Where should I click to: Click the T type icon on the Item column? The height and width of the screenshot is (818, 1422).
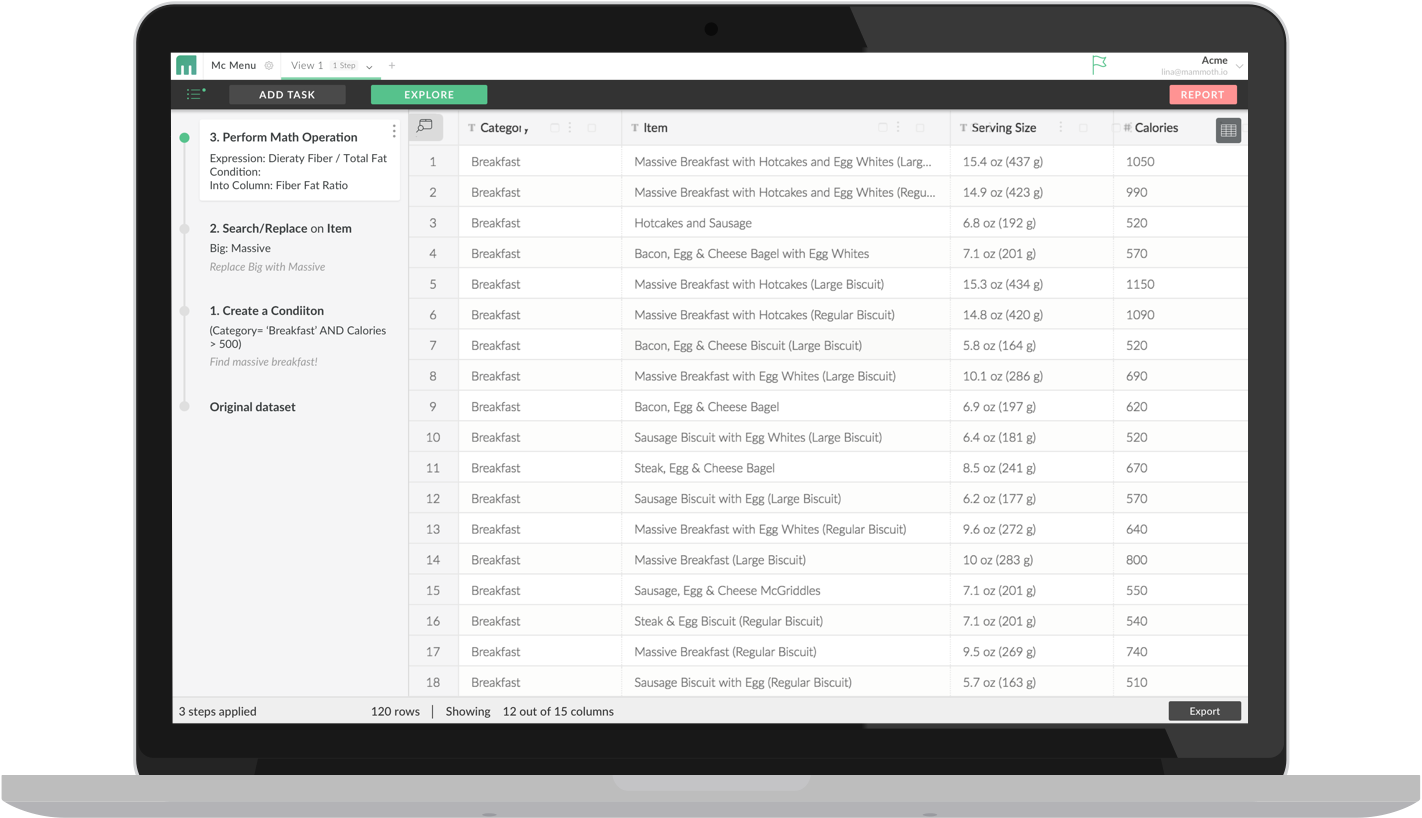pos(634,127)
